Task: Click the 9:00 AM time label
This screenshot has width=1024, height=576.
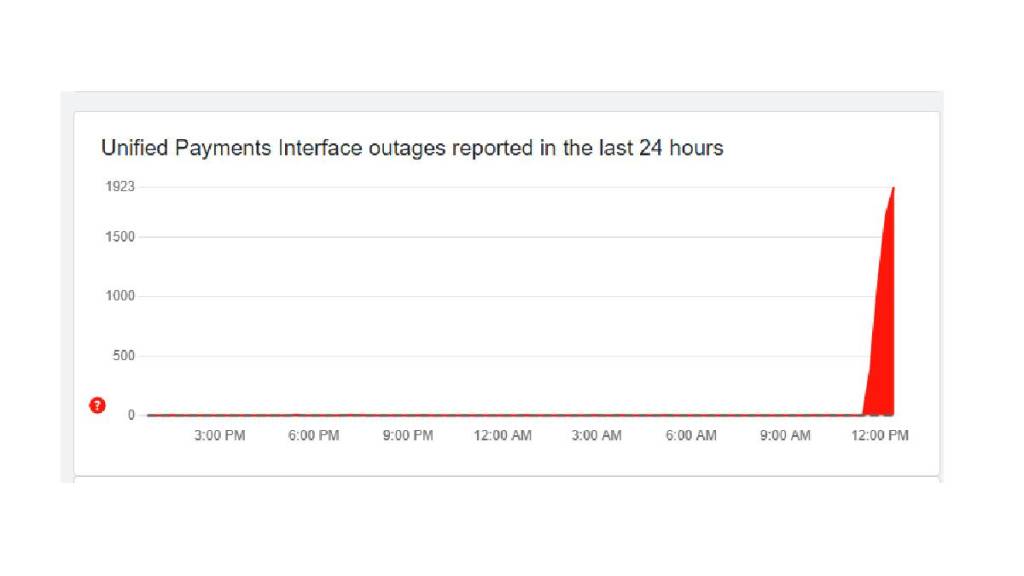Action: pos(785,436)
